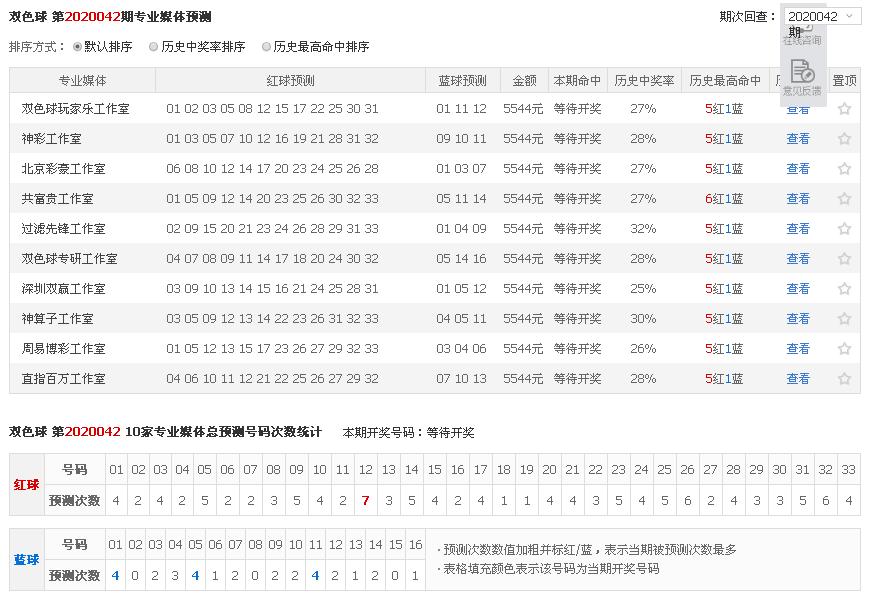Pin 直指百万工作室 with the star icon

click(x=844, y=379)
